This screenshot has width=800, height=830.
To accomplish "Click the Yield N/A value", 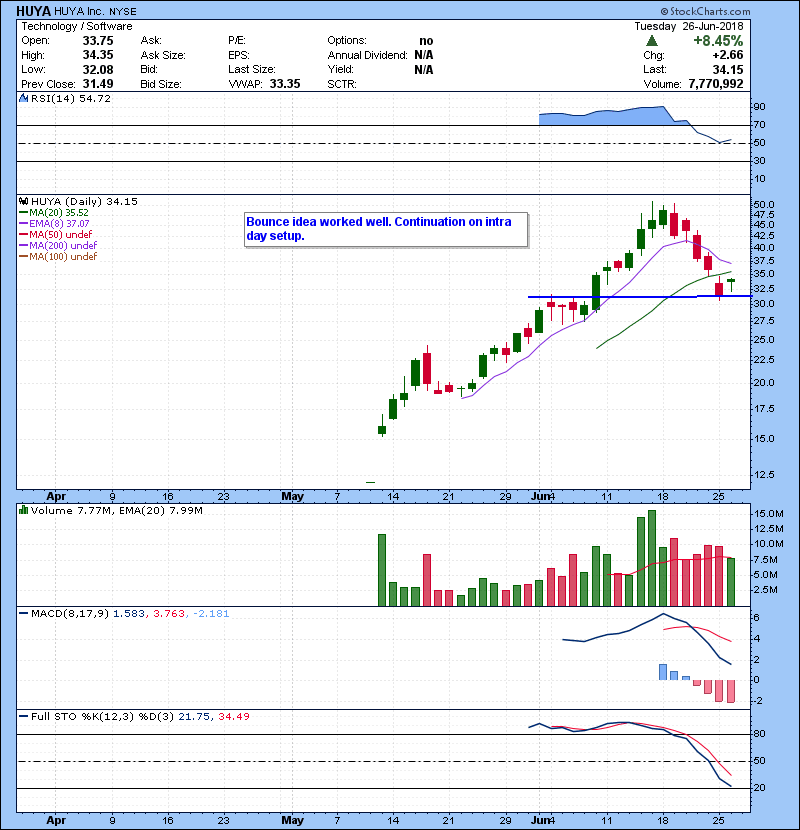I will [x=424, y=69].
